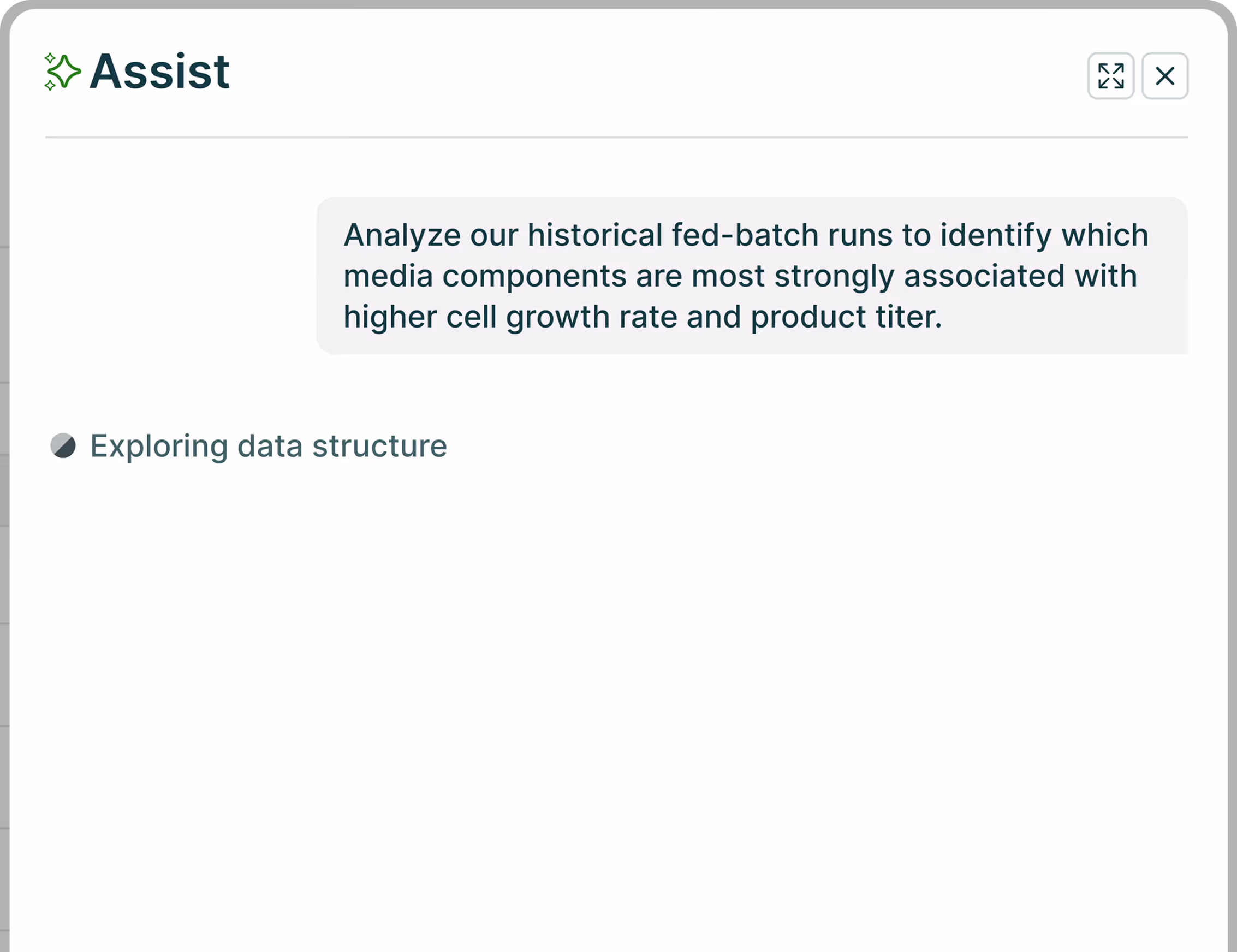Expand the Assist panel to full screen
The height and width of the screenshot is (952, 1237).
[x=1110, y=76]
